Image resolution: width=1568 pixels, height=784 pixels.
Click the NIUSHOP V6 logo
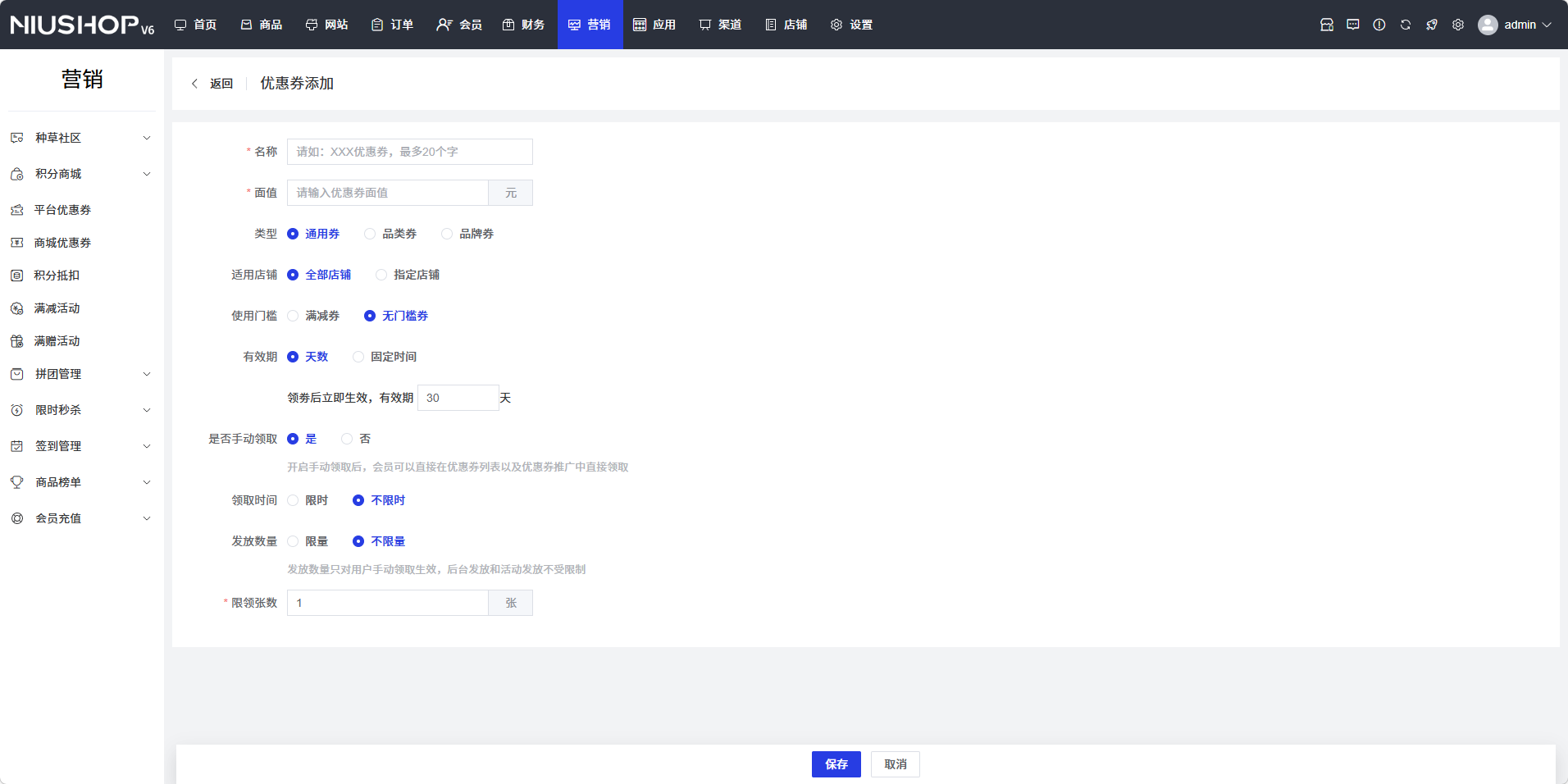coord(82,25)
